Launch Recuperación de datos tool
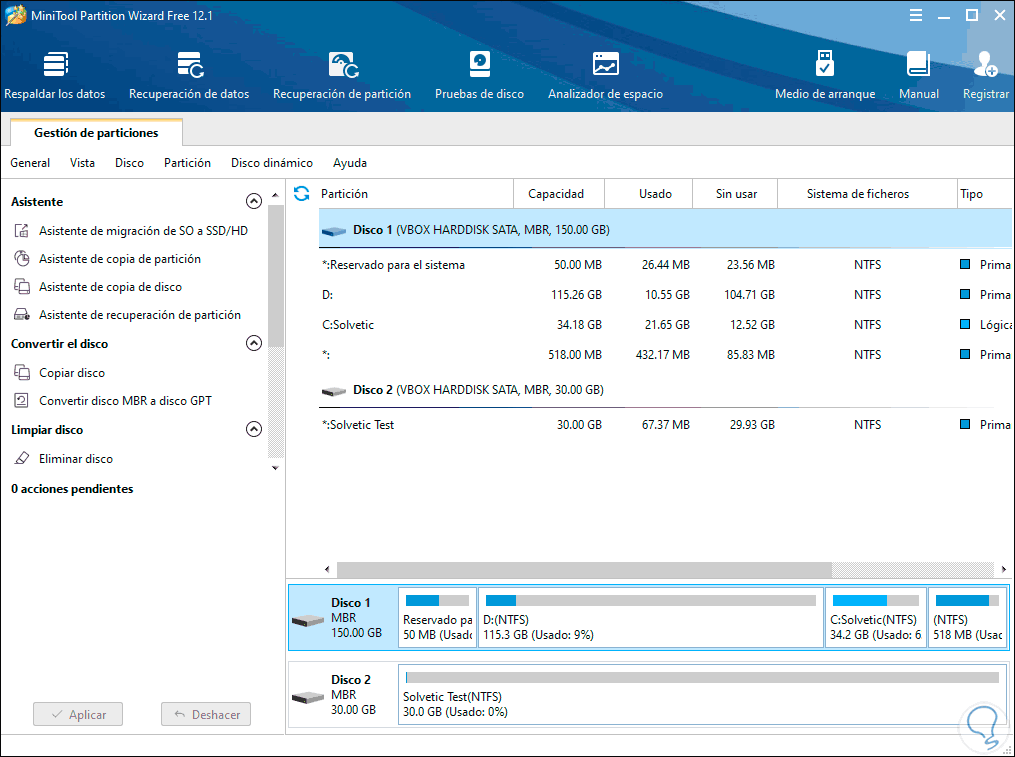Viewport: 1015px width, 757px height. [x=189, y=75]
